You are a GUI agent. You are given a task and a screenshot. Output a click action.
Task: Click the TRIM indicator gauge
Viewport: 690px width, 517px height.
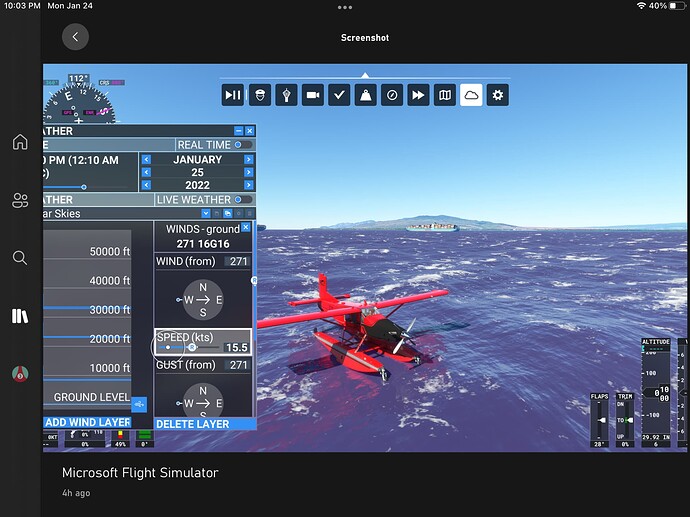(624, 420)
